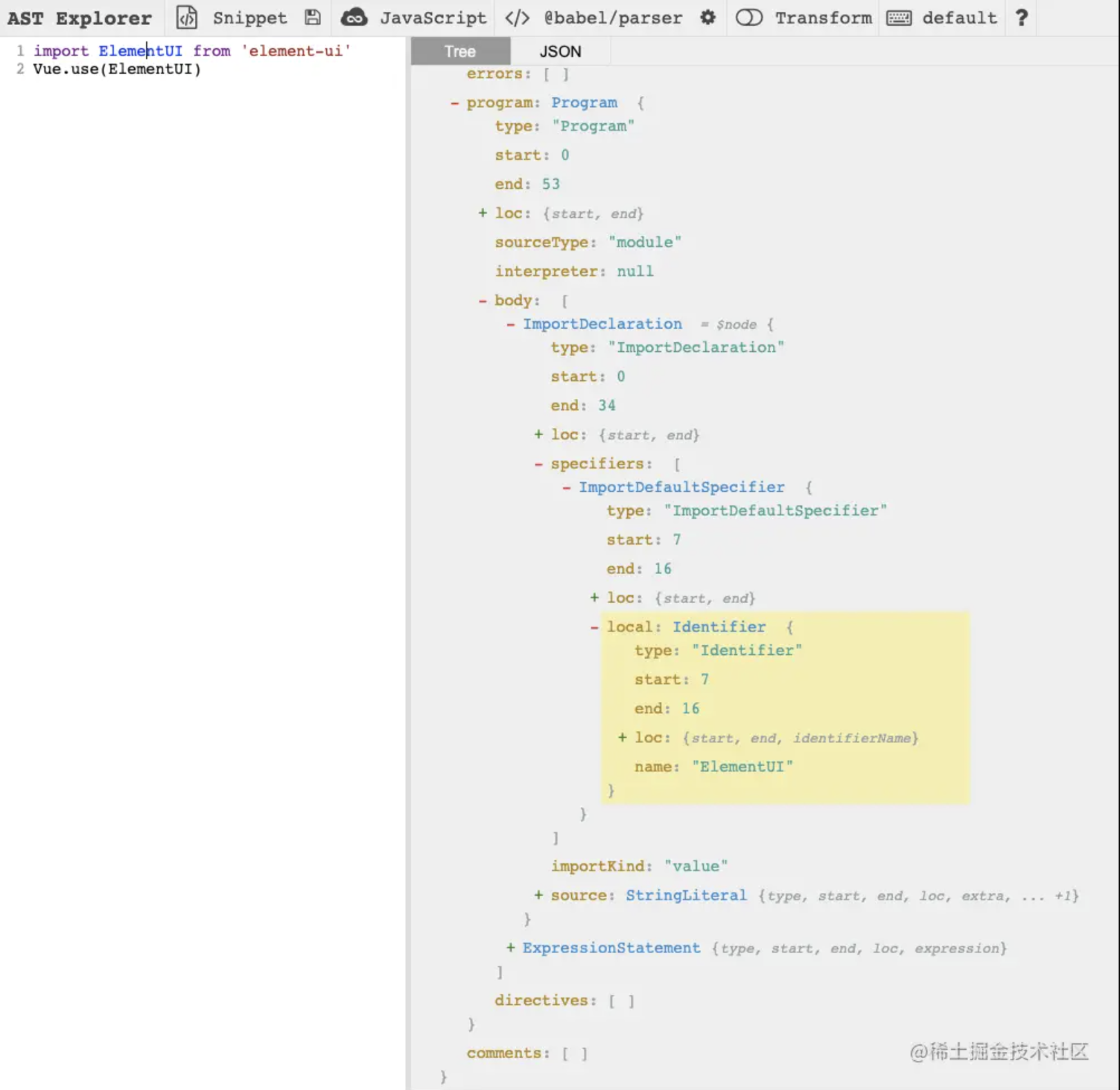
Task: Click the end: 53 row
Action: coord(527,184)
